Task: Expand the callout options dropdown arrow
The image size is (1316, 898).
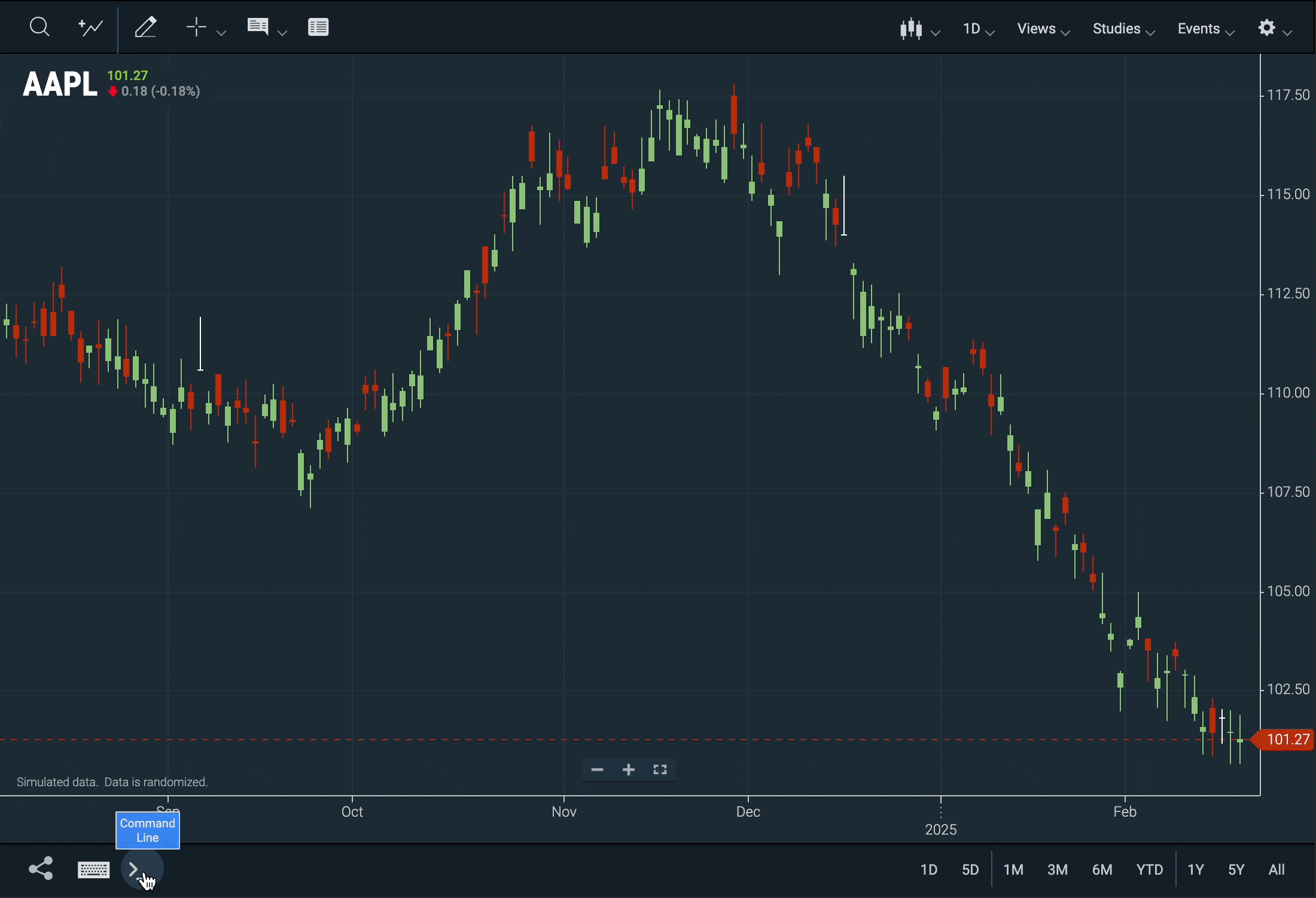Action: coord(284,32)
